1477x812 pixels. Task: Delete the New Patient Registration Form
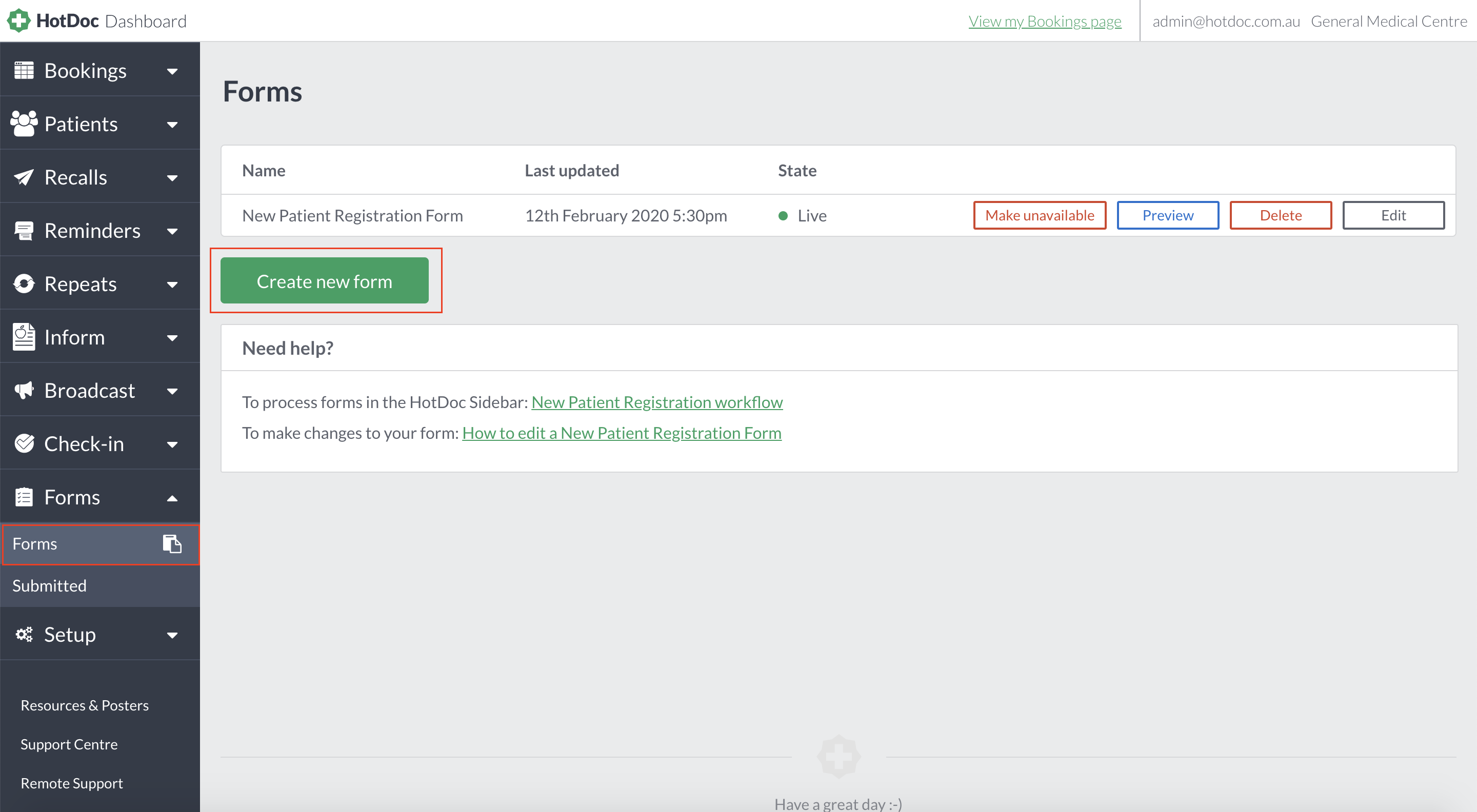click(x=1281, y=215)
